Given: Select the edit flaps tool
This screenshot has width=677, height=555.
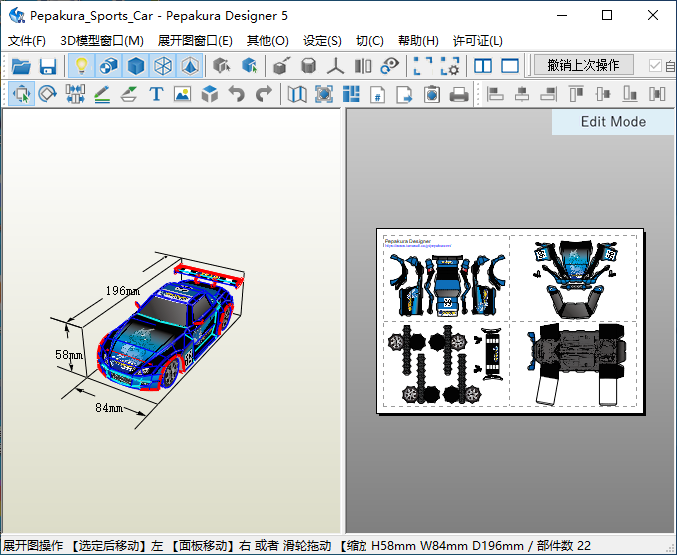Looking at the screenshot, I should click(x=129, y=94).
